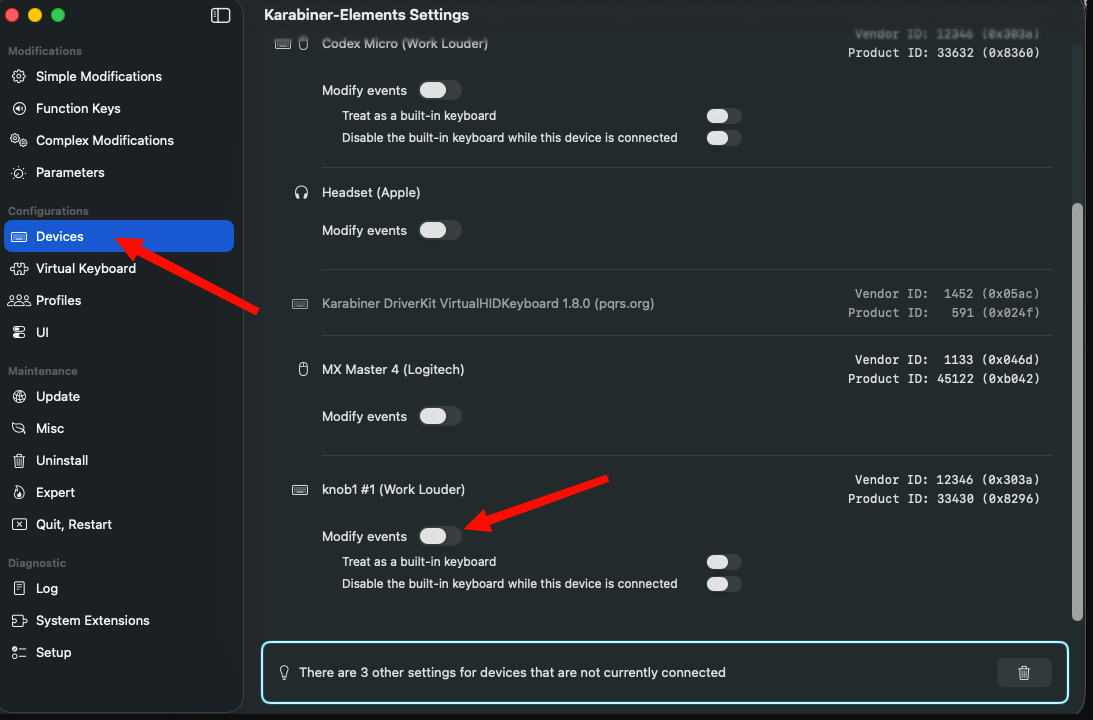This screenshot has height=720, width=1093.
Task: Click the Devices keyboard icon in sidebar
Action: [19, 237]
